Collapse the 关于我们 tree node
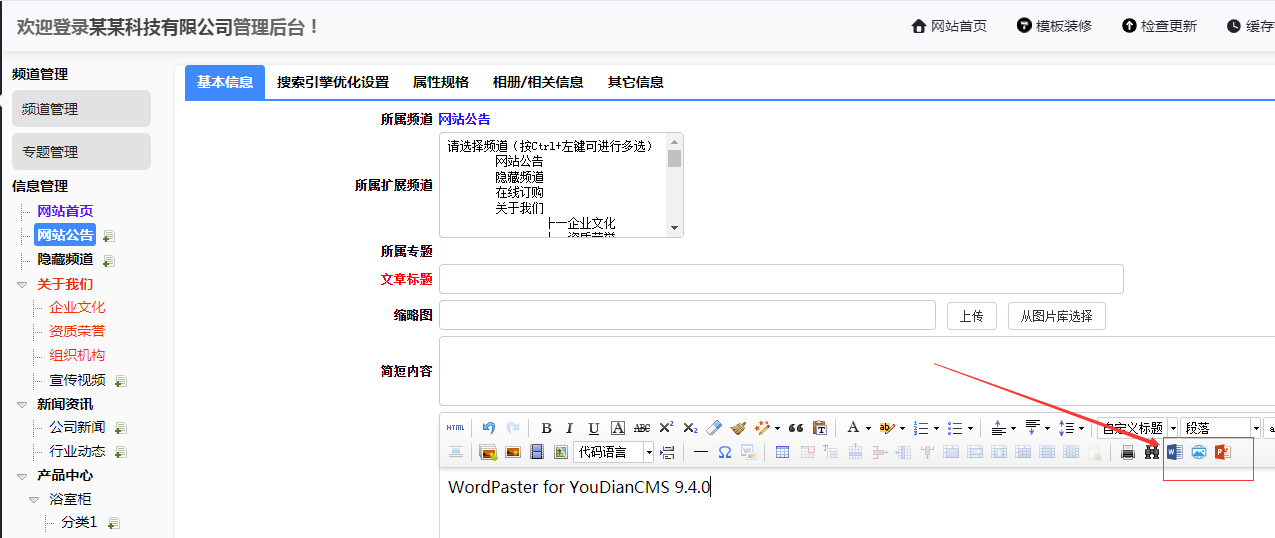Screen dimensions: 1275x538 pyautogui.click(x=22, y=285)
